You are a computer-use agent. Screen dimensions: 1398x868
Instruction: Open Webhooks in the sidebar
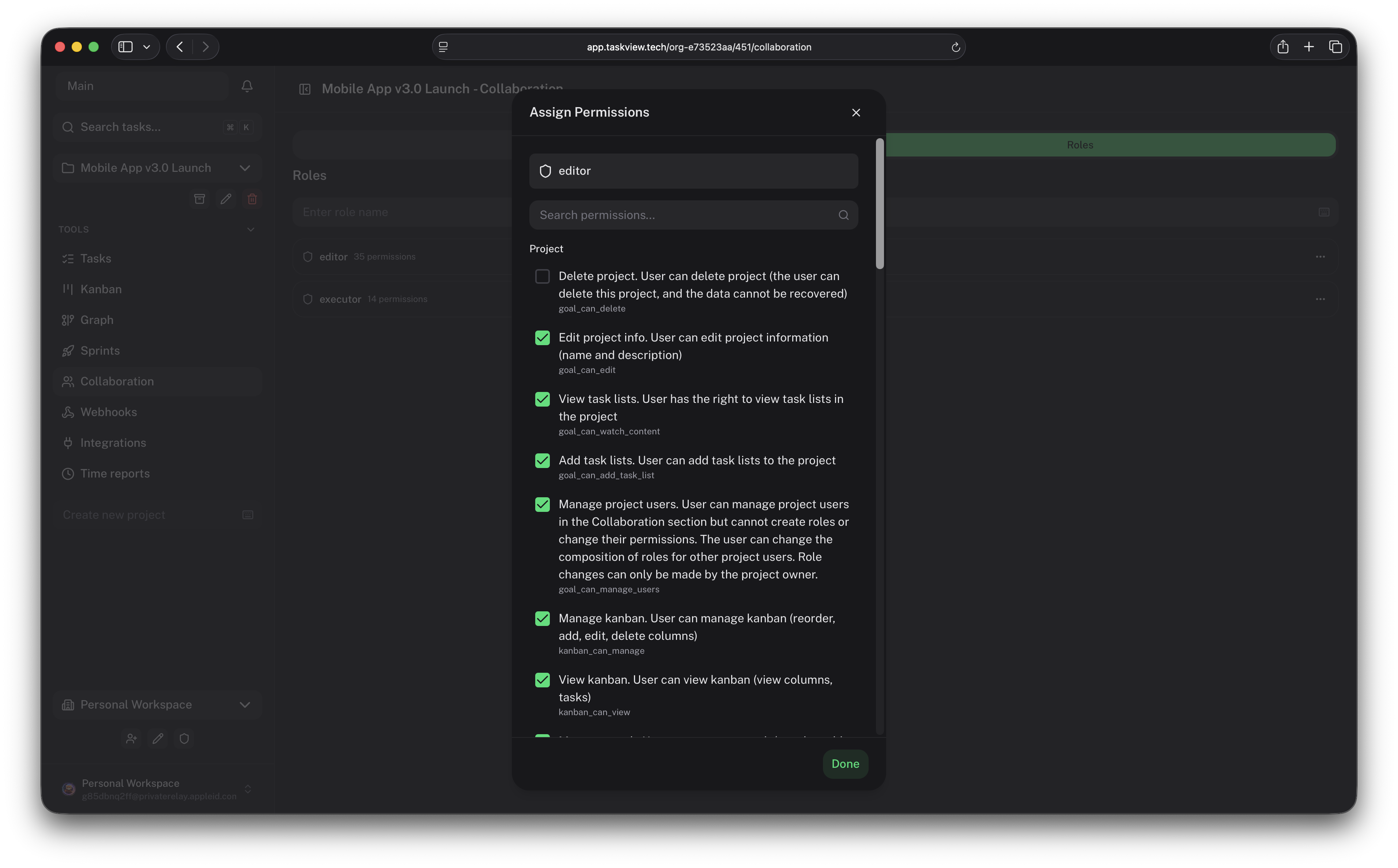point(158,412)
